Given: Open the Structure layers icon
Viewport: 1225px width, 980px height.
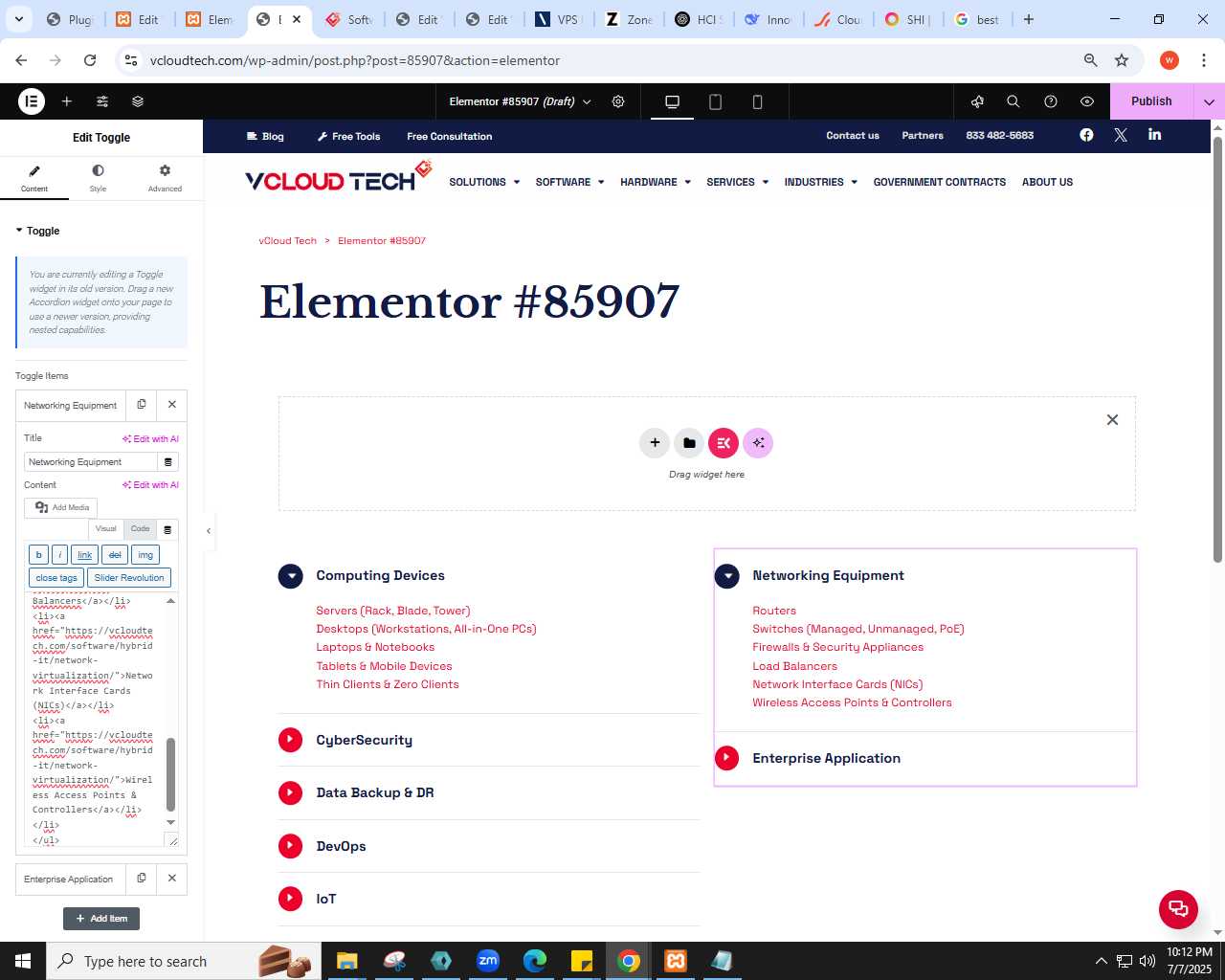Looking at the screenshot, I should point(138,101).
